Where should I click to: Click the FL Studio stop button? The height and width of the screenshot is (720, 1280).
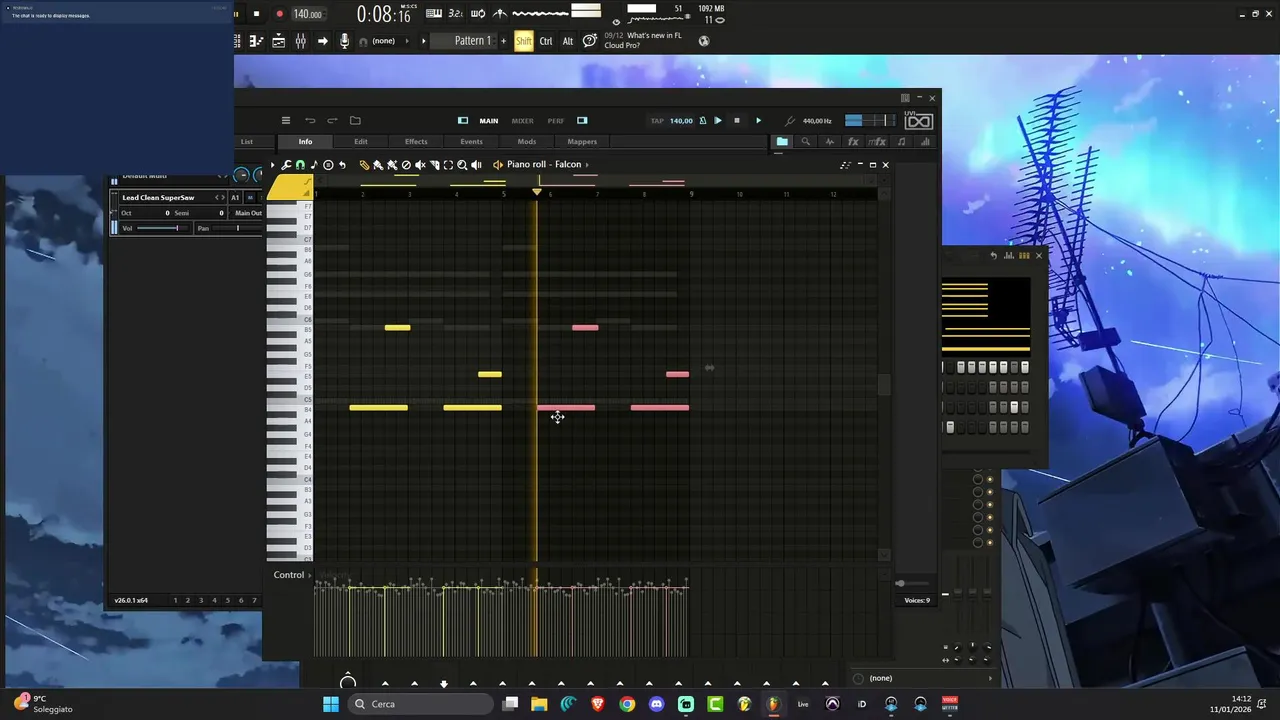coord(257,14)
